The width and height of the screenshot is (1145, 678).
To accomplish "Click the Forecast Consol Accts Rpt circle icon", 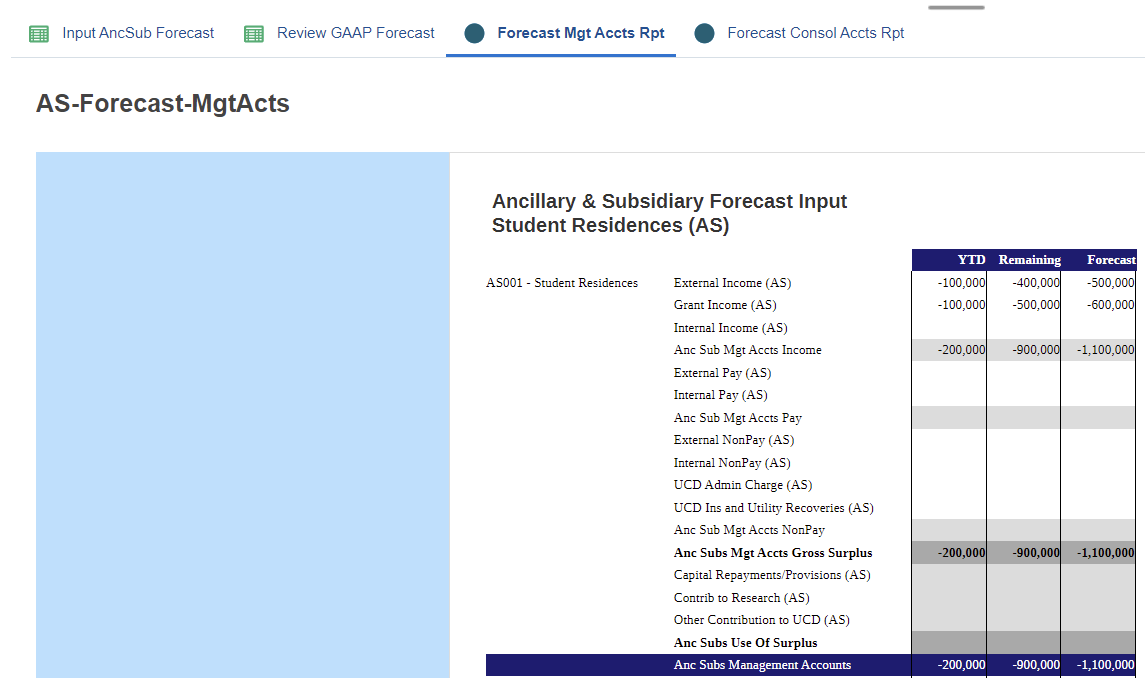I will coord(705,34).
